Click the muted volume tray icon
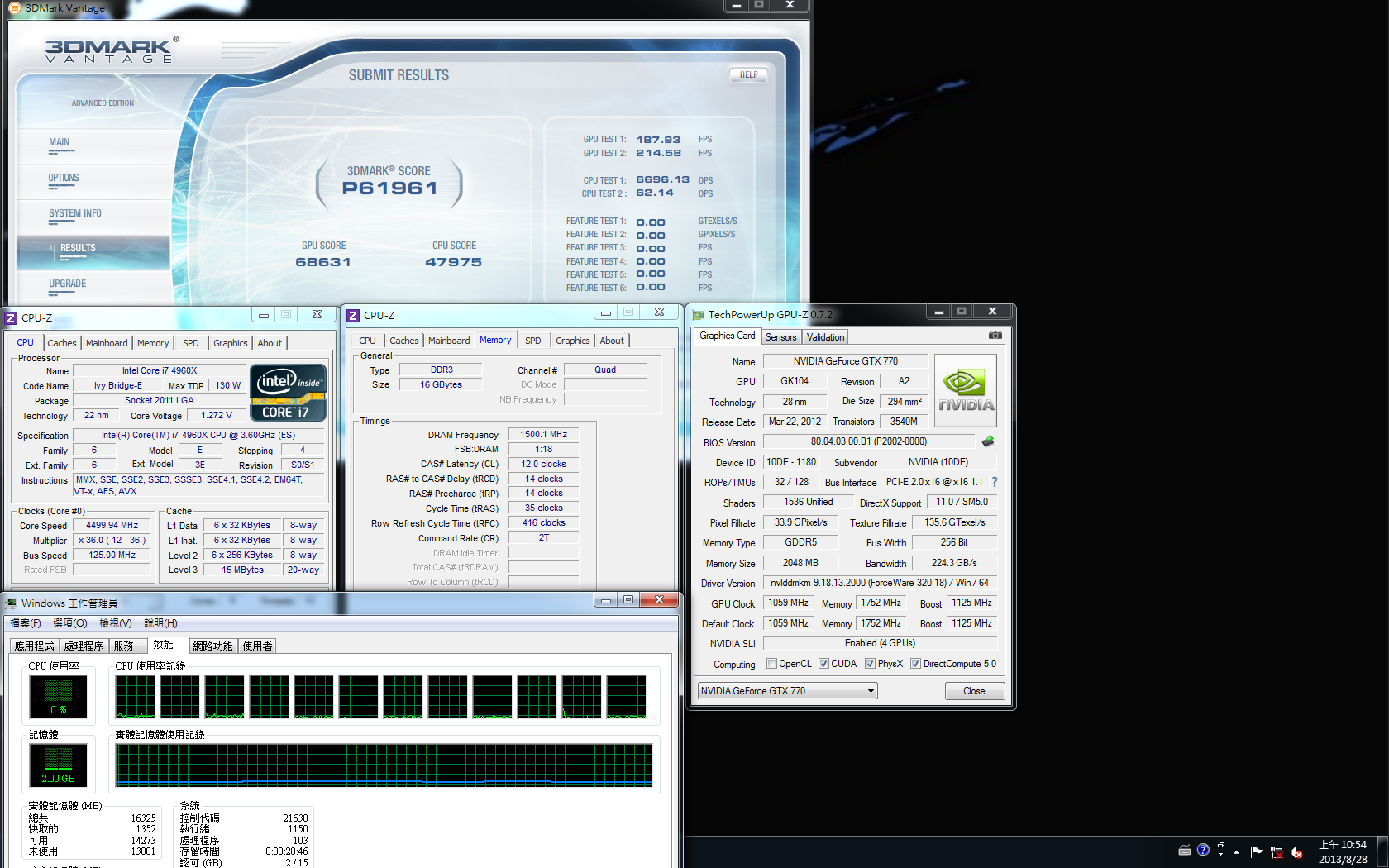Image resolution: width=1389 pixels, height=868 pixels. [1296, 852]
